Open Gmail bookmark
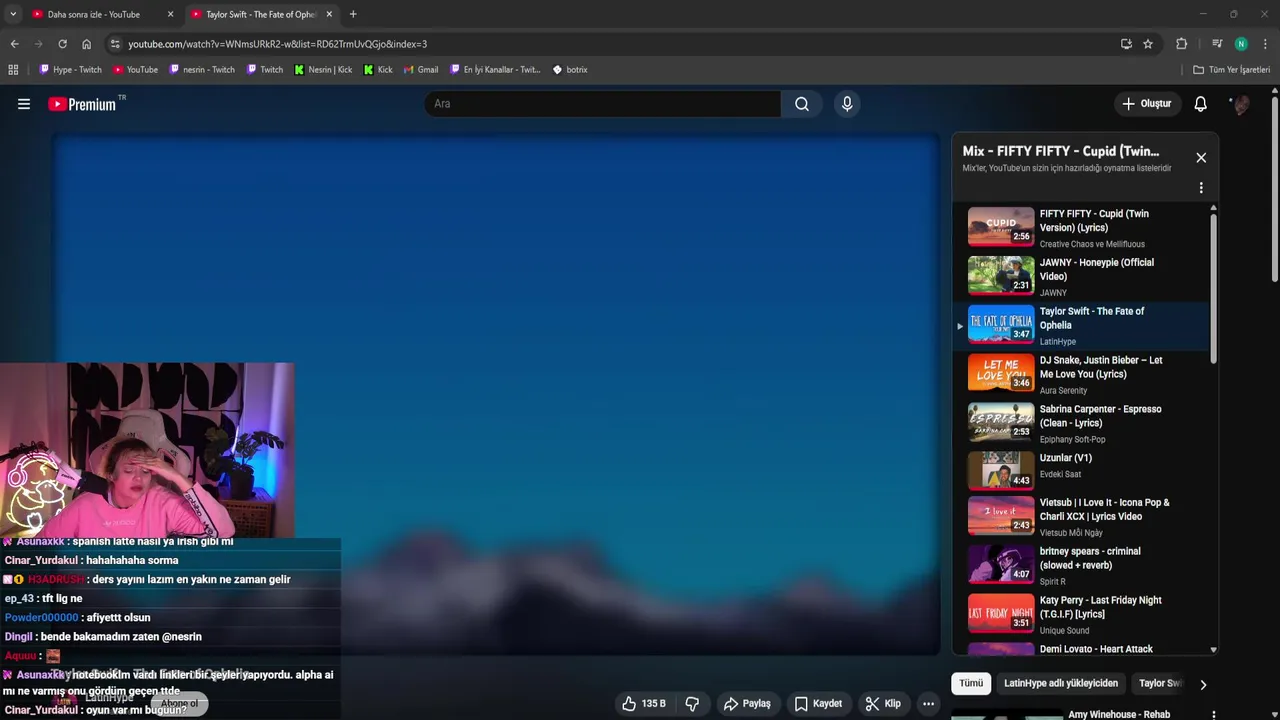This screenshot has height=720, width=1280. [421, 70]
